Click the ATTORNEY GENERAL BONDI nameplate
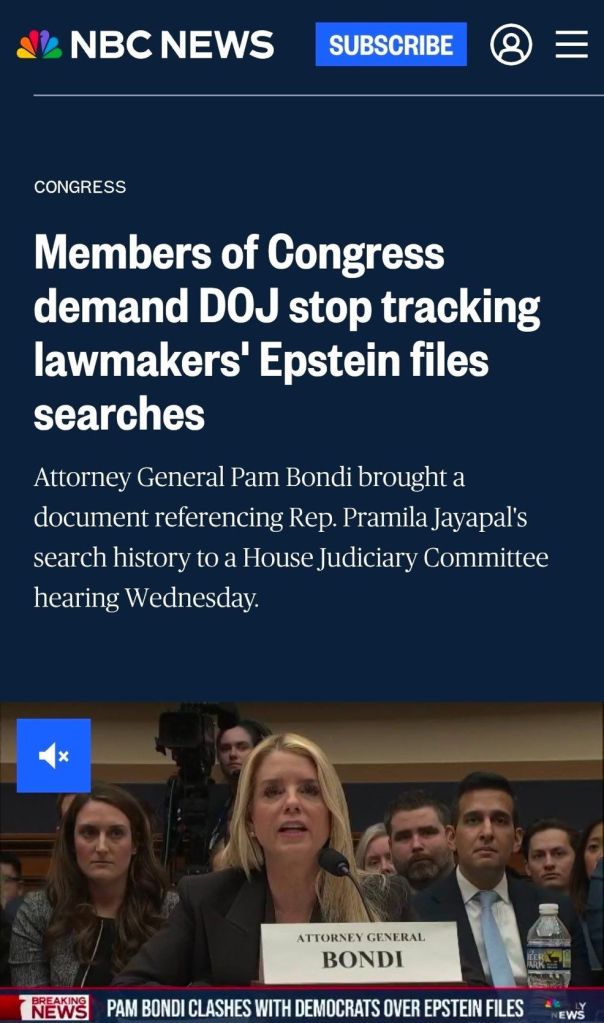 (x=361, y=953)
